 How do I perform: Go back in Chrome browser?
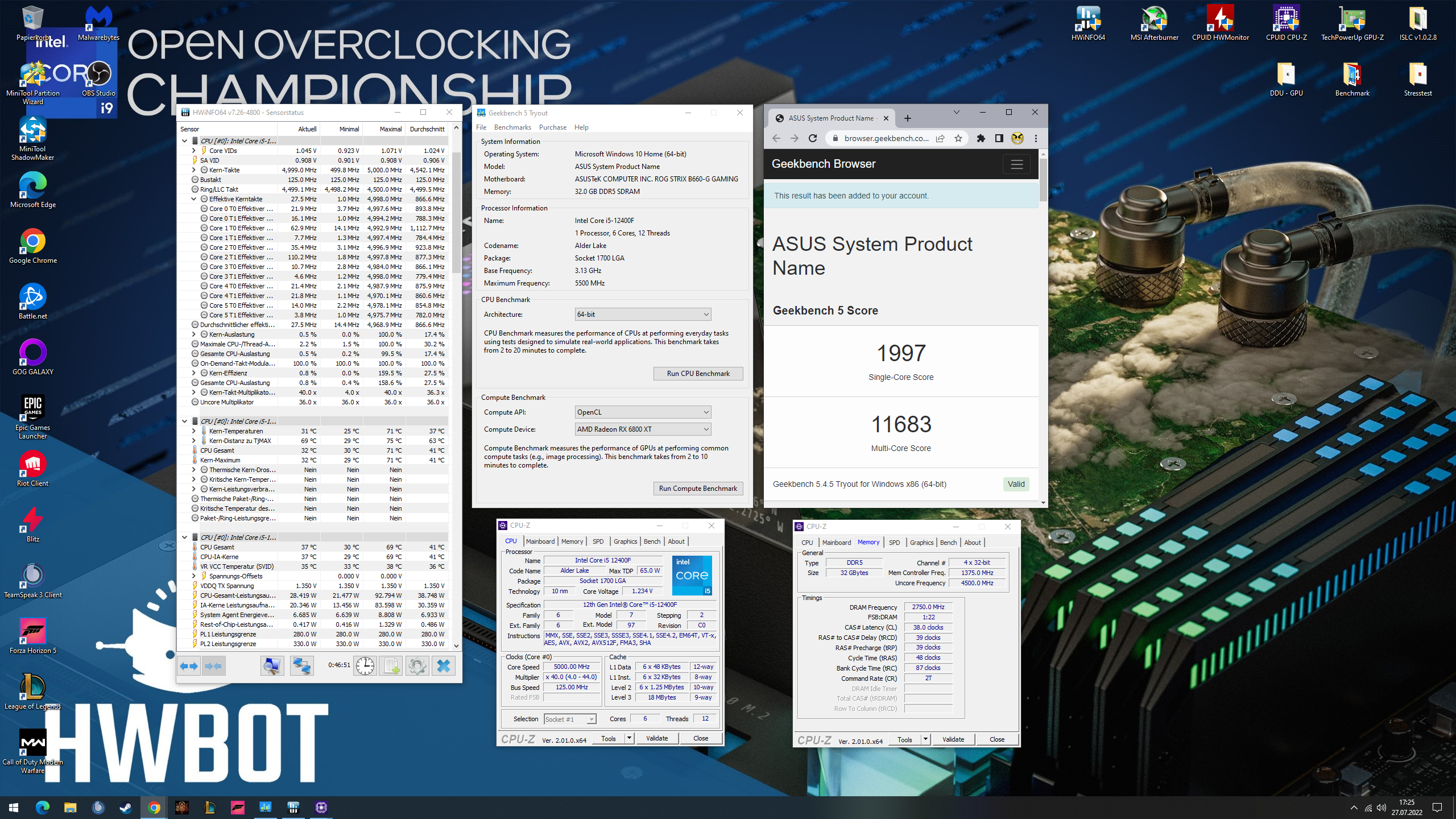[776, 138]
